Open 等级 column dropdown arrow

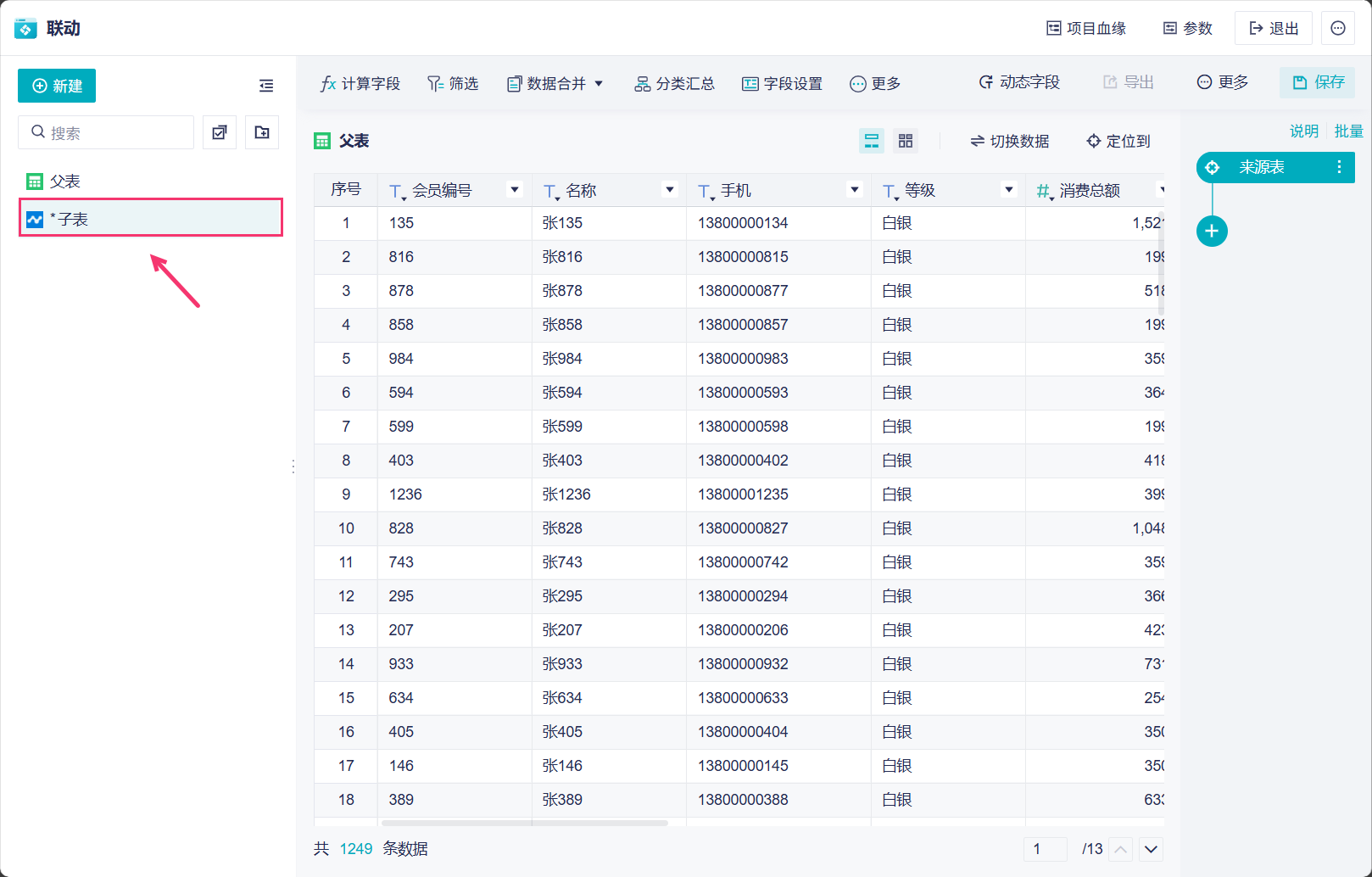click(x=1009, y=190)
